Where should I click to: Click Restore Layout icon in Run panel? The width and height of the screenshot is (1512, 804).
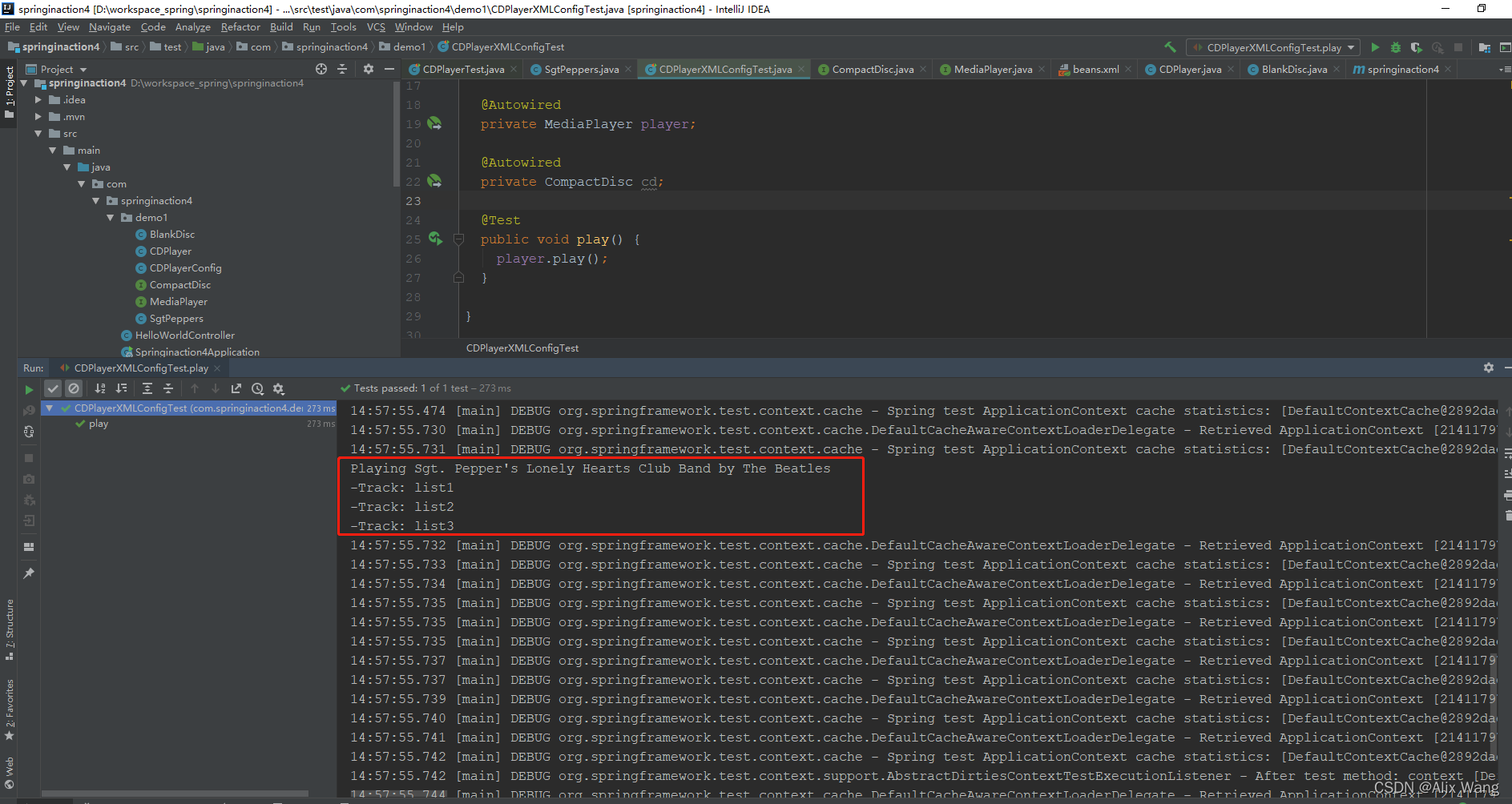(x=29, y=547)
